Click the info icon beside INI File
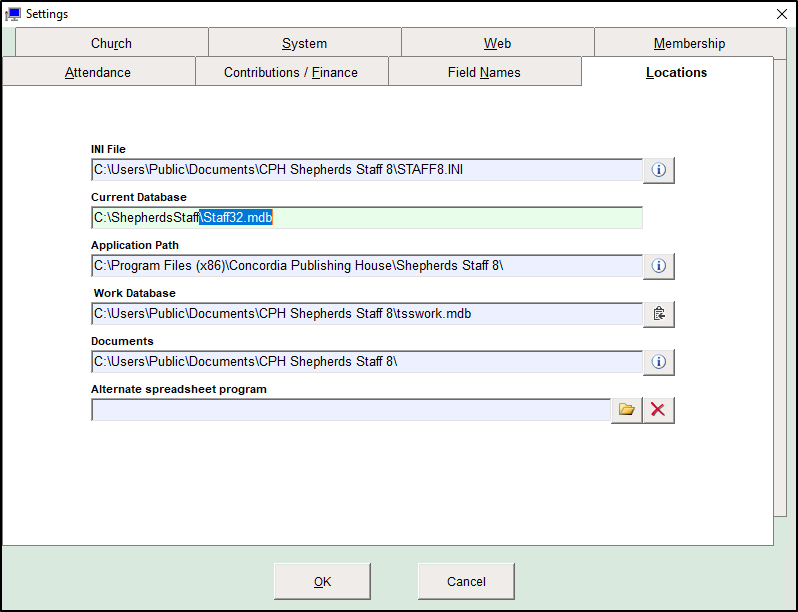798x612 pixels. tap(658, 170)
